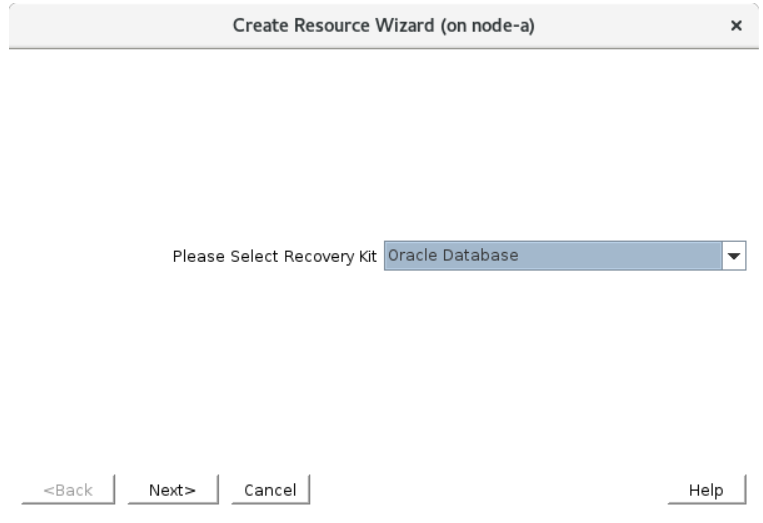Close the wizard with the X icon

(737, 25)
